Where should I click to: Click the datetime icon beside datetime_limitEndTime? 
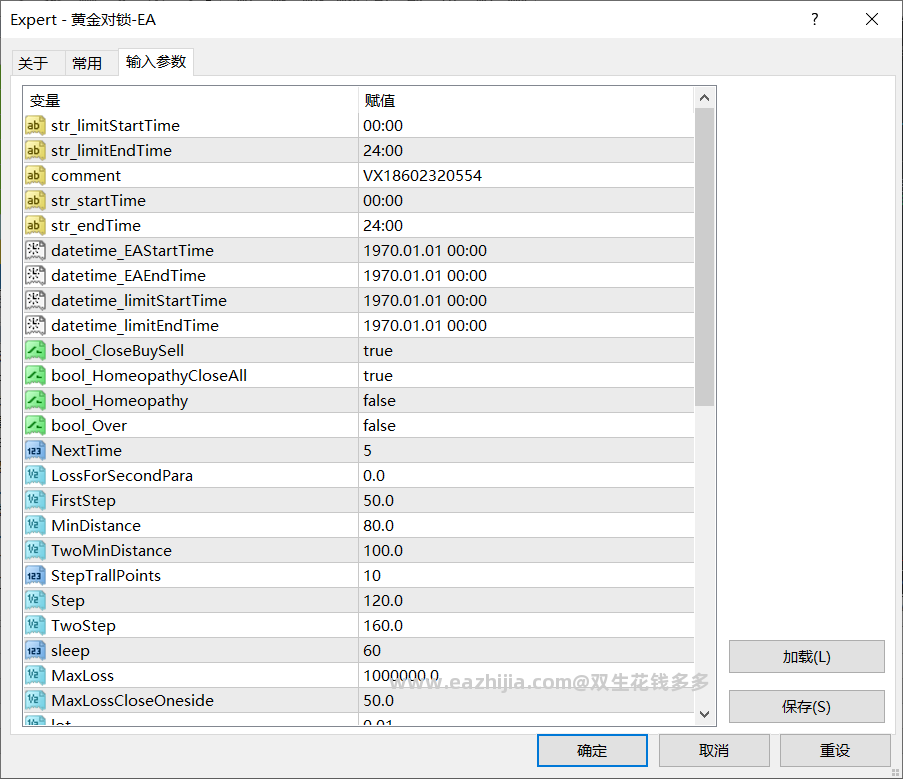pos(35,325)
